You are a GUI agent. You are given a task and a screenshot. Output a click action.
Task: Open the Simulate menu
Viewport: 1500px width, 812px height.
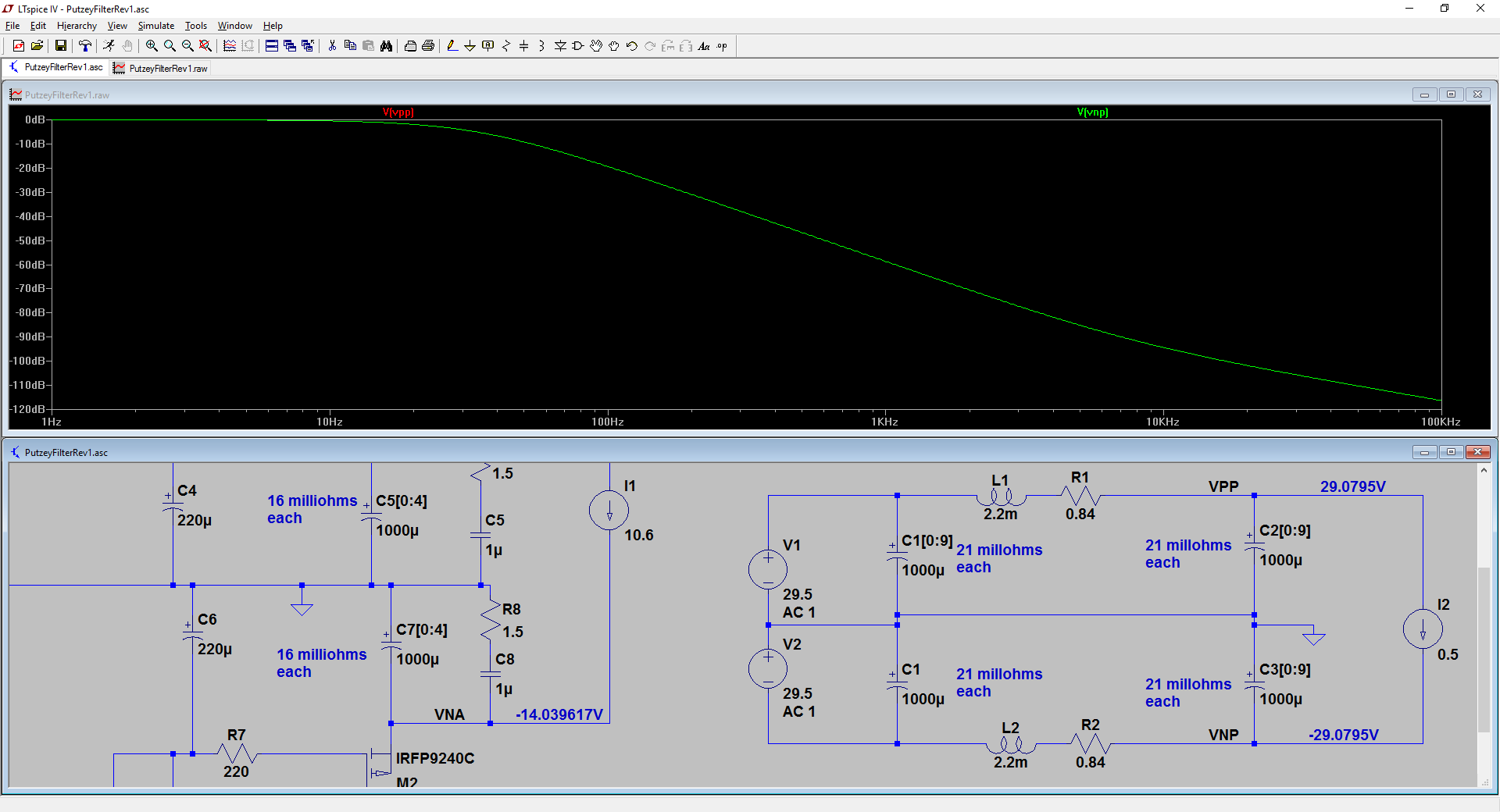click(156, 26)
